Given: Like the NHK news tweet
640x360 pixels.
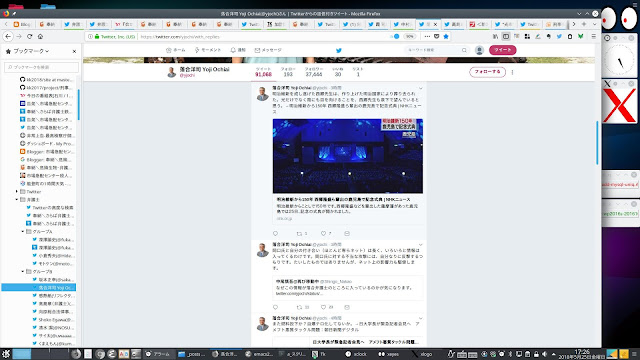Looking at the screenshot, I should click(323, 233).
